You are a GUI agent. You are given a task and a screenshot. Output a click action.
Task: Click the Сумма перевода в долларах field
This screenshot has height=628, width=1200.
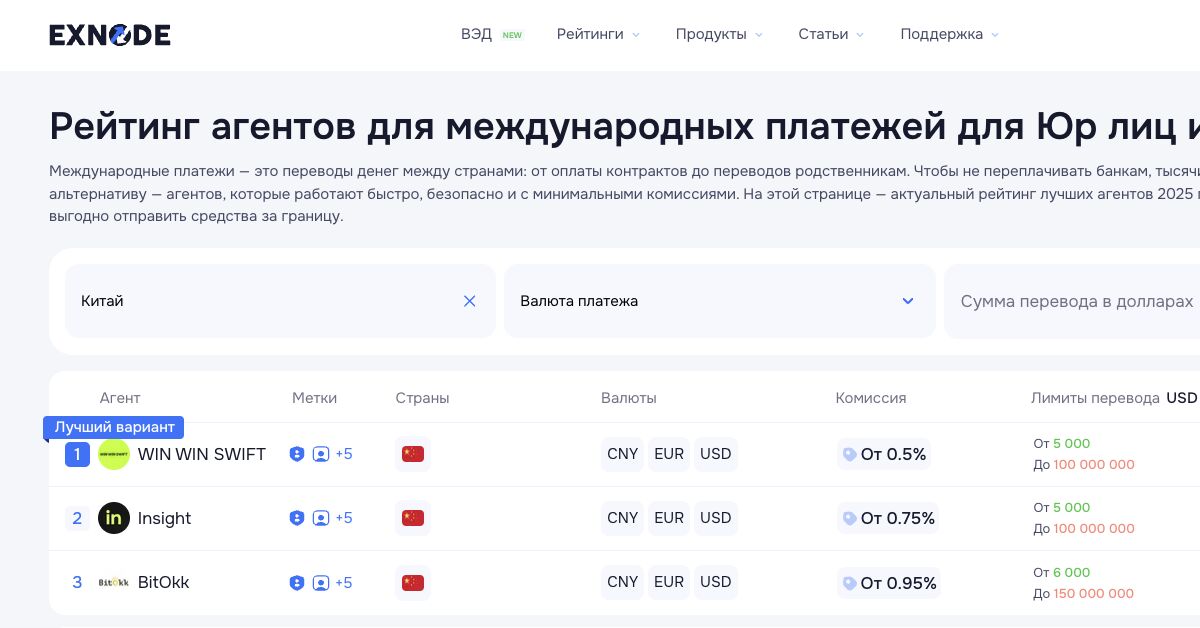(1075, 301)
